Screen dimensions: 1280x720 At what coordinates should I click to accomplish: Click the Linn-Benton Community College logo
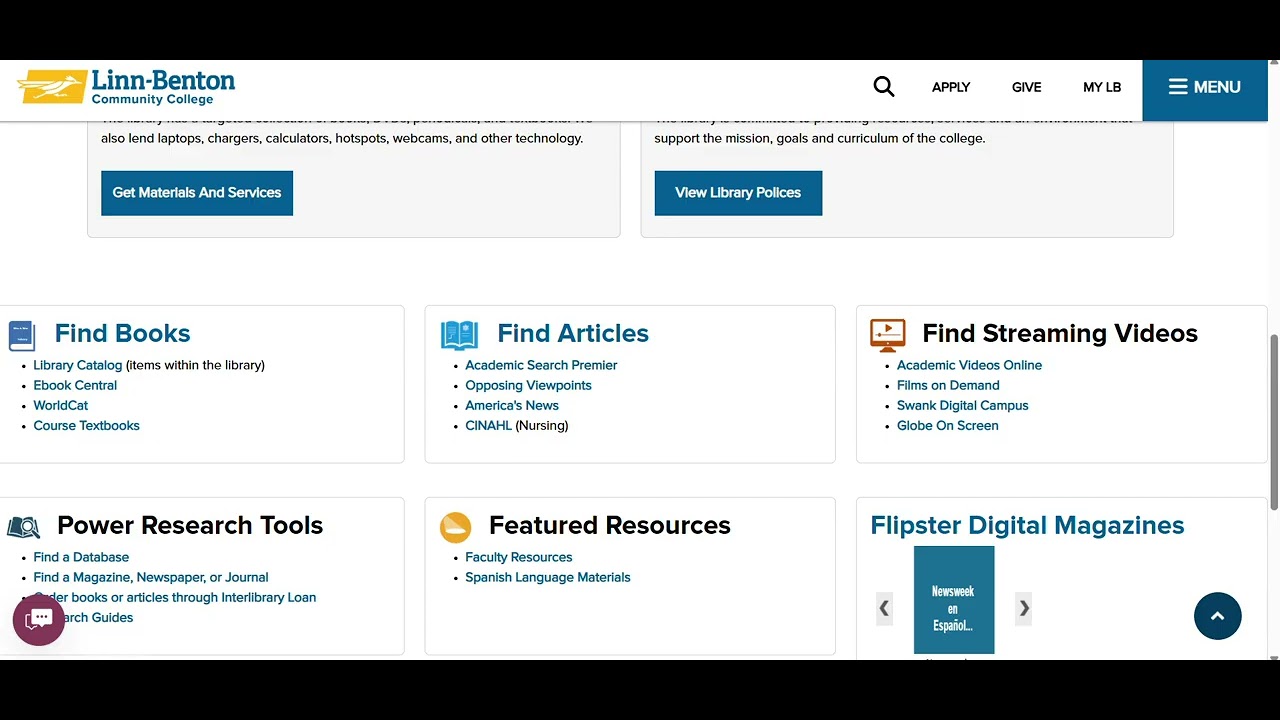pos(126,87)
